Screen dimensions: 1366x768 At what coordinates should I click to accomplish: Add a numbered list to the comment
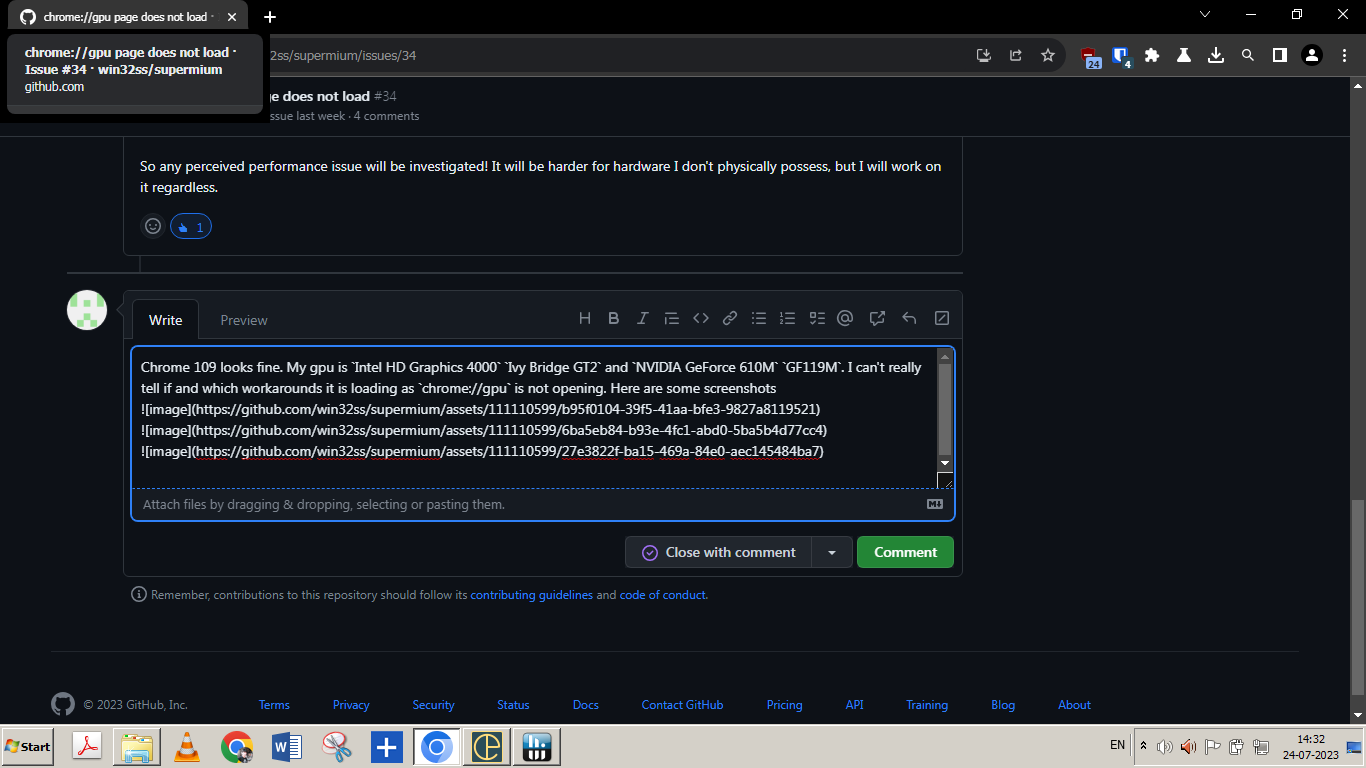788,318
